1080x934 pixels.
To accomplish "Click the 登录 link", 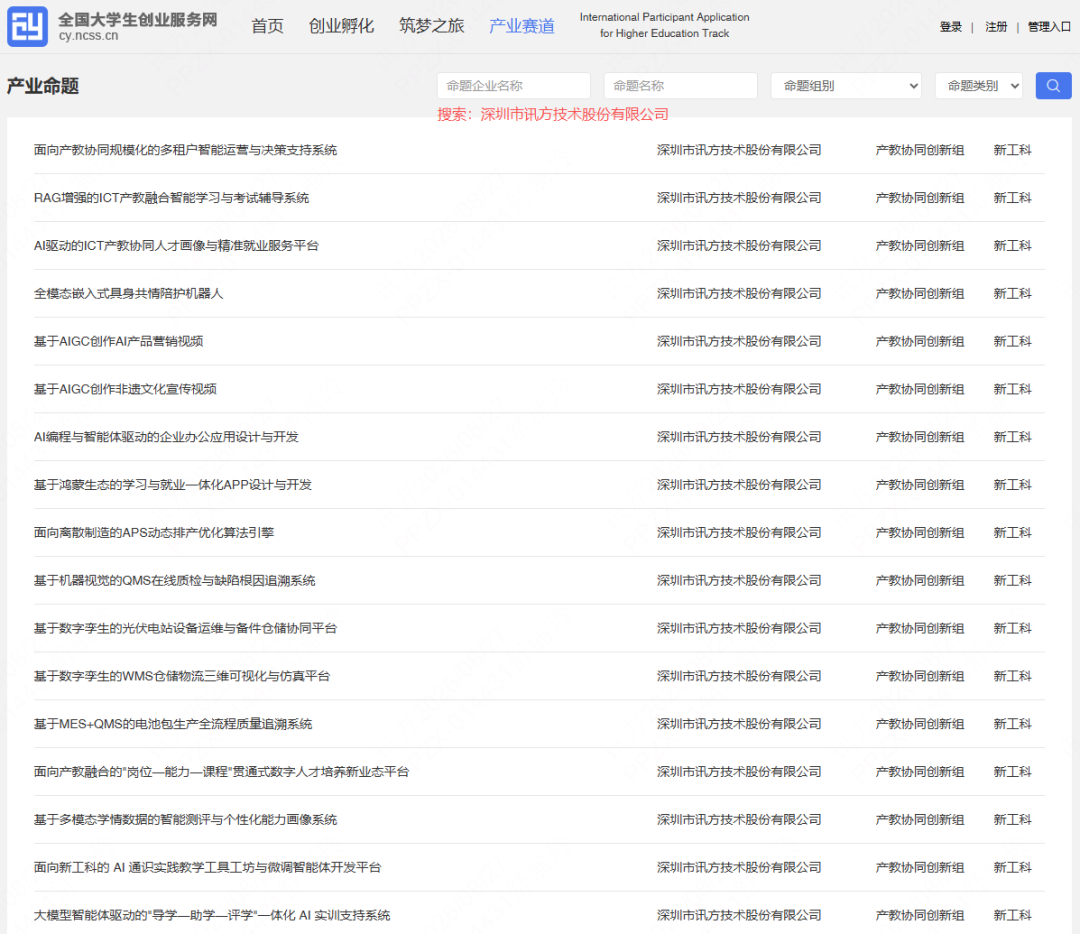I will [951, 27].
